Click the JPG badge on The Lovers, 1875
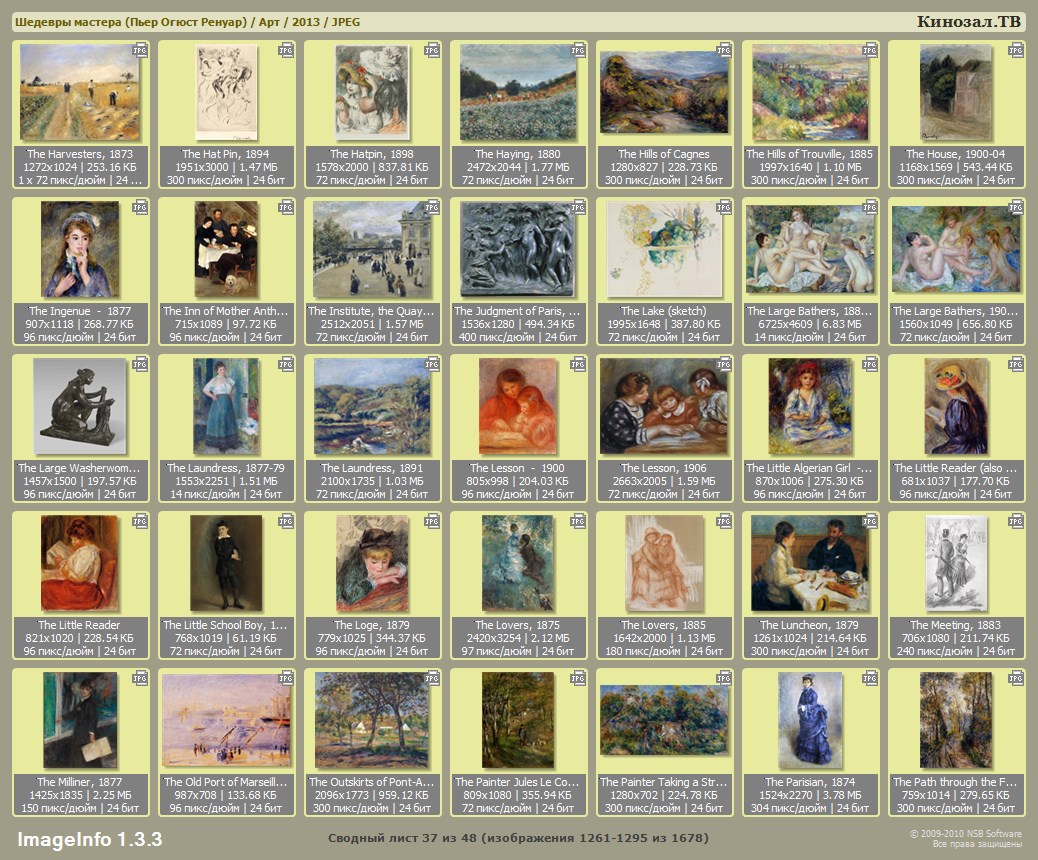This screenshot has width=1038, height=860. pyautogui.click(x=578, y=522)
